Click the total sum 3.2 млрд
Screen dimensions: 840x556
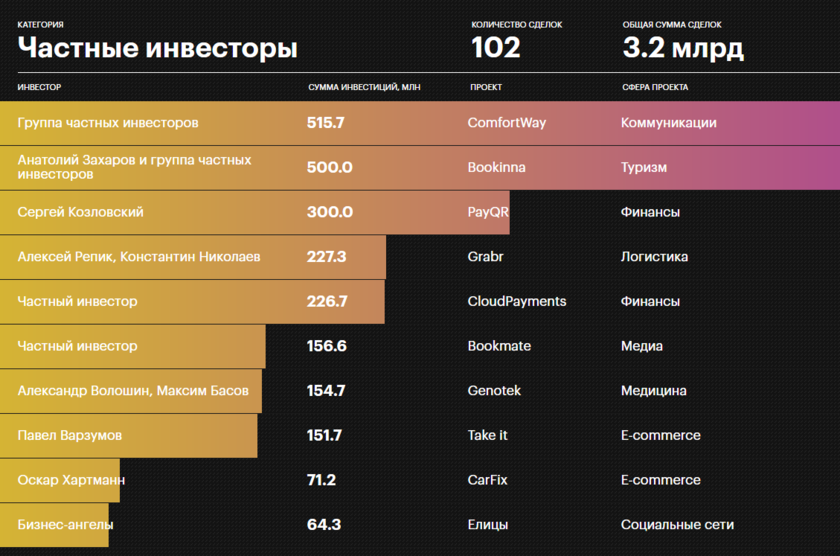[683, 47]
